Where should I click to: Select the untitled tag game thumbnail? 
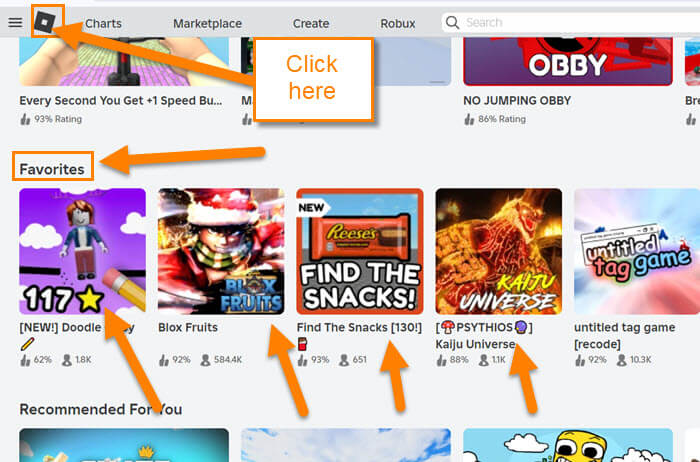(x=637, y=251)
